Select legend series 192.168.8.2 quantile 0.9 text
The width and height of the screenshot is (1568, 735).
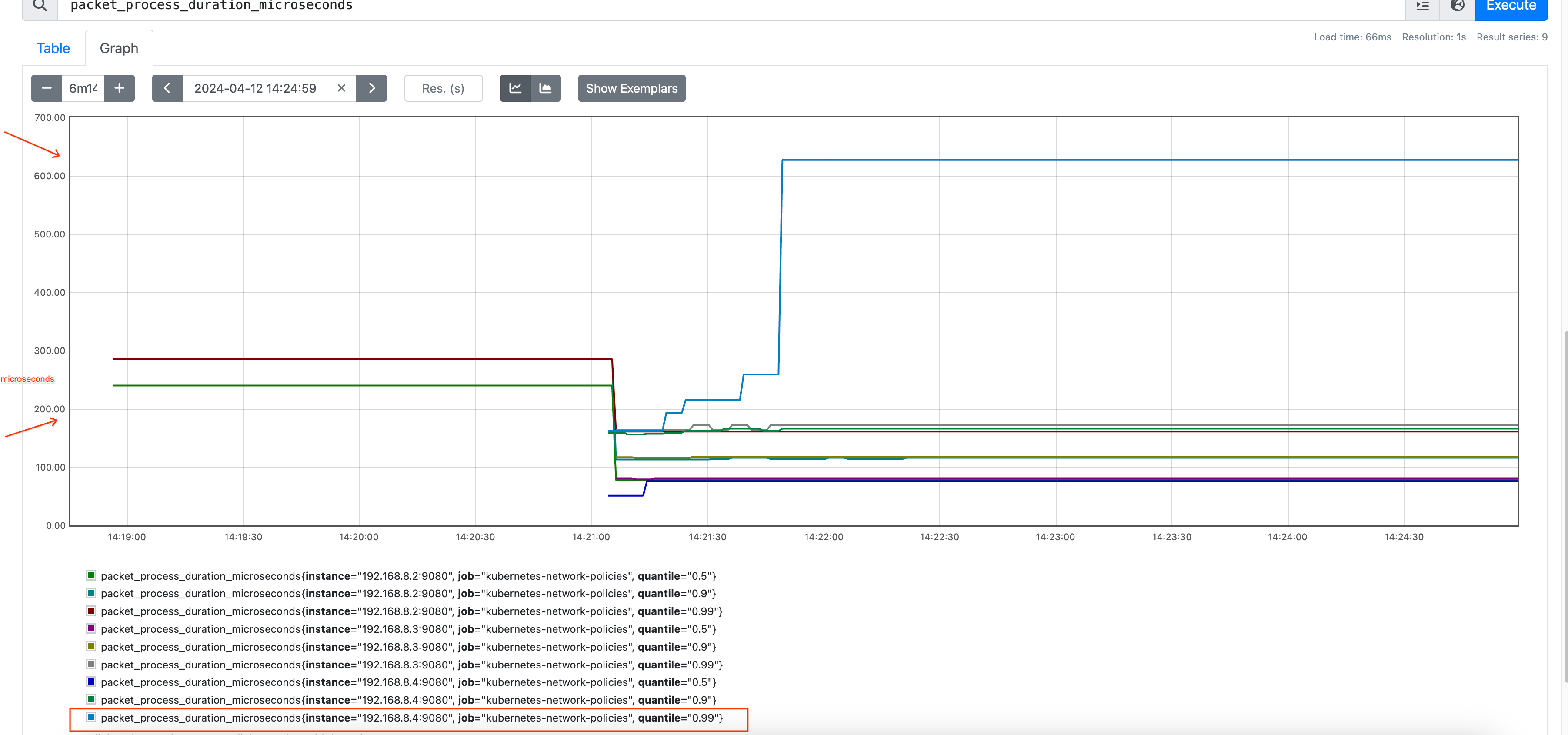[408, 594]
